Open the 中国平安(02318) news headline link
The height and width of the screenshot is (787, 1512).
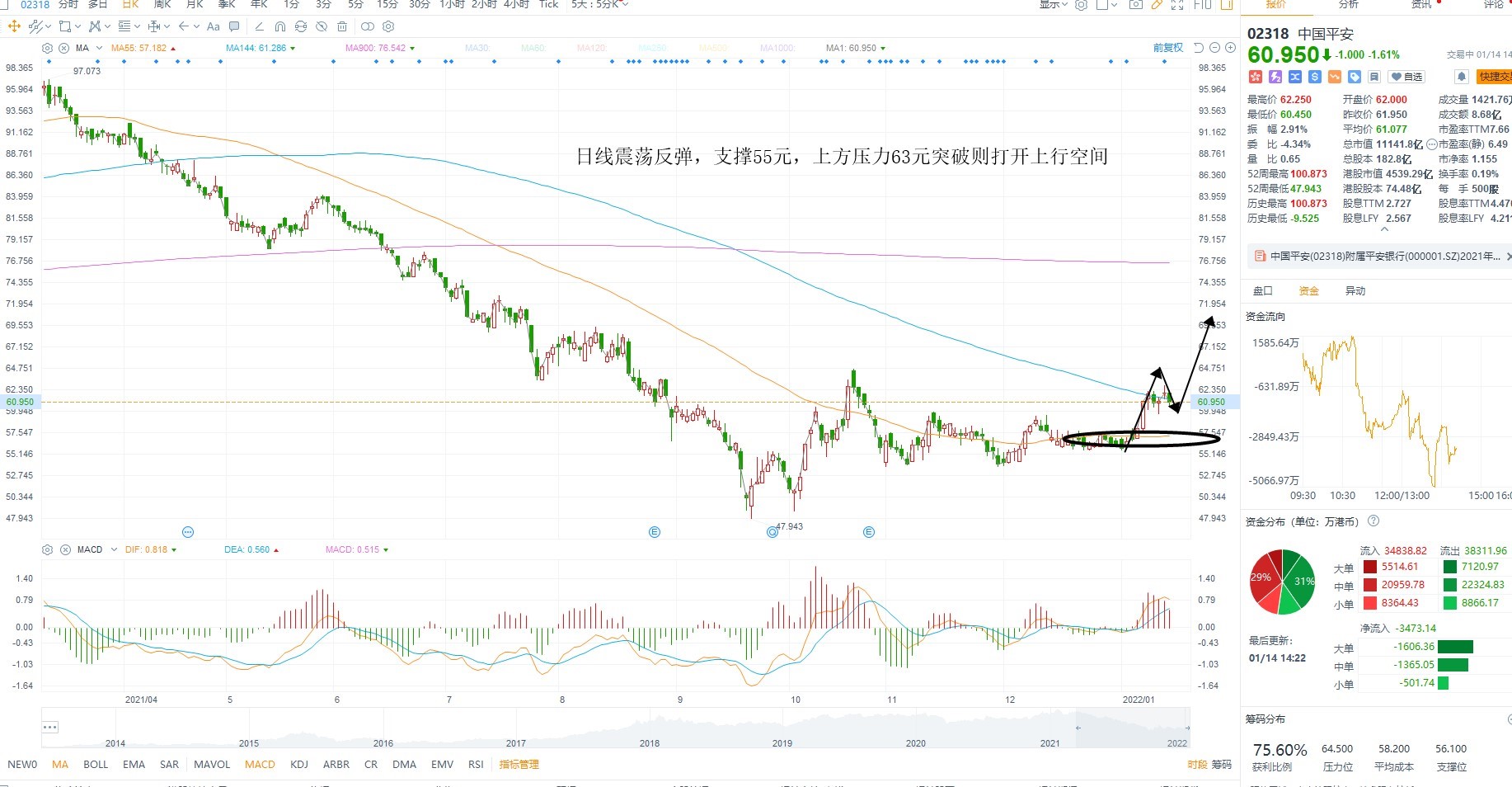pyautogui.click(x=1385, y=257)
